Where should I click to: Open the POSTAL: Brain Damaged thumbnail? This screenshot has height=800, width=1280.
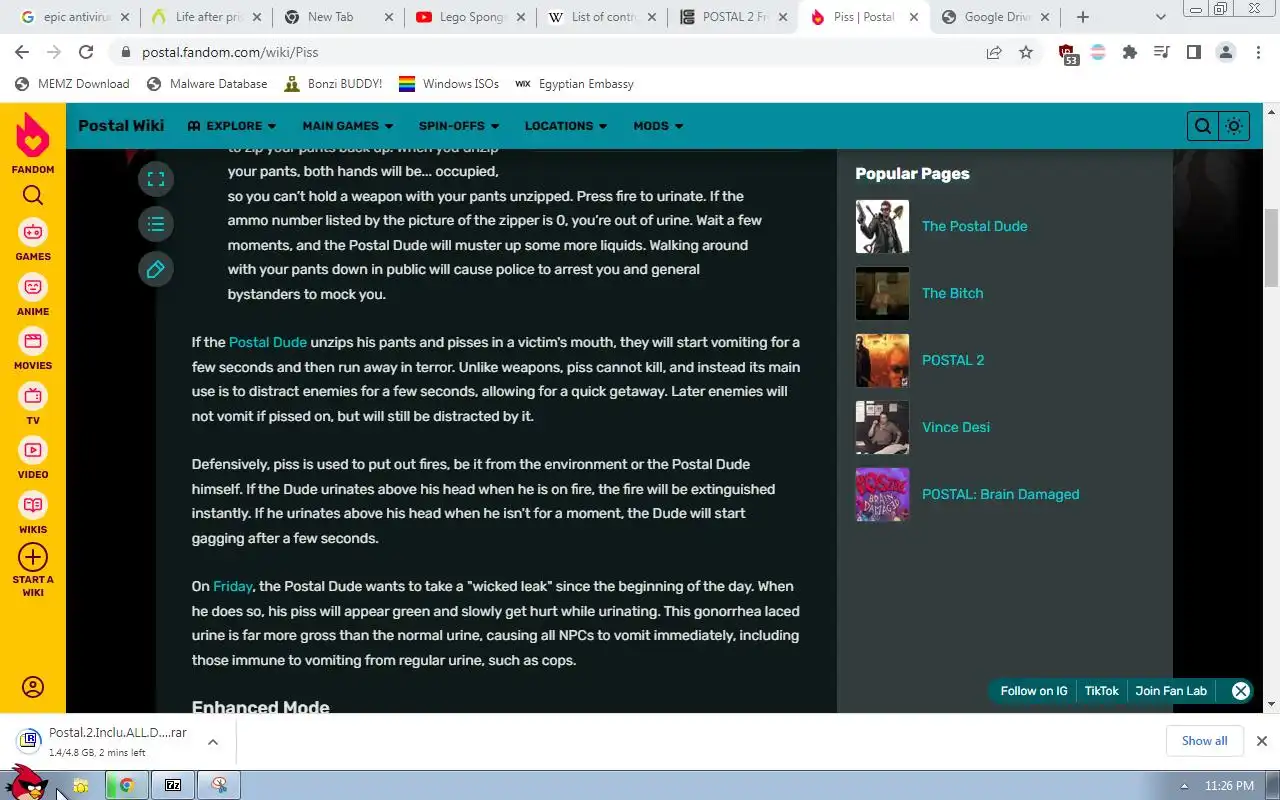[882, 495]
